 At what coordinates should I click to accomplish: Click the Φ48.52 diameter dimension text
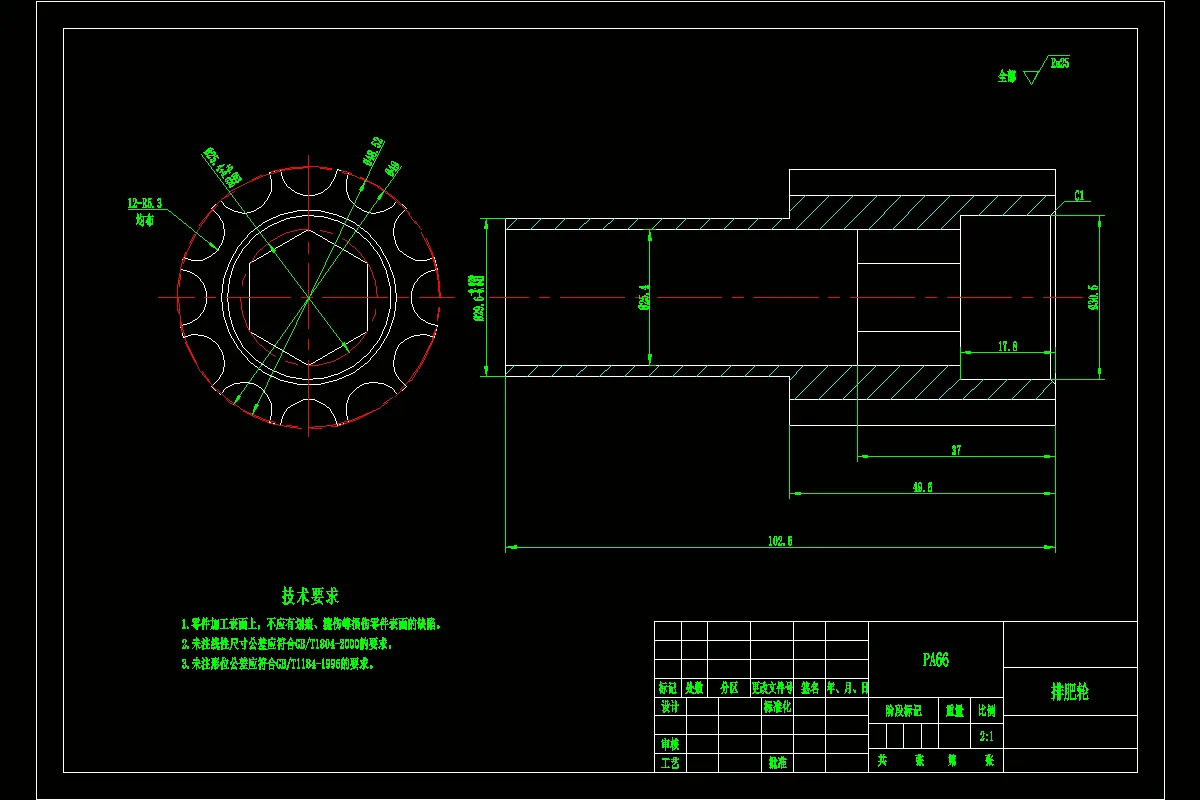point(373,150)
